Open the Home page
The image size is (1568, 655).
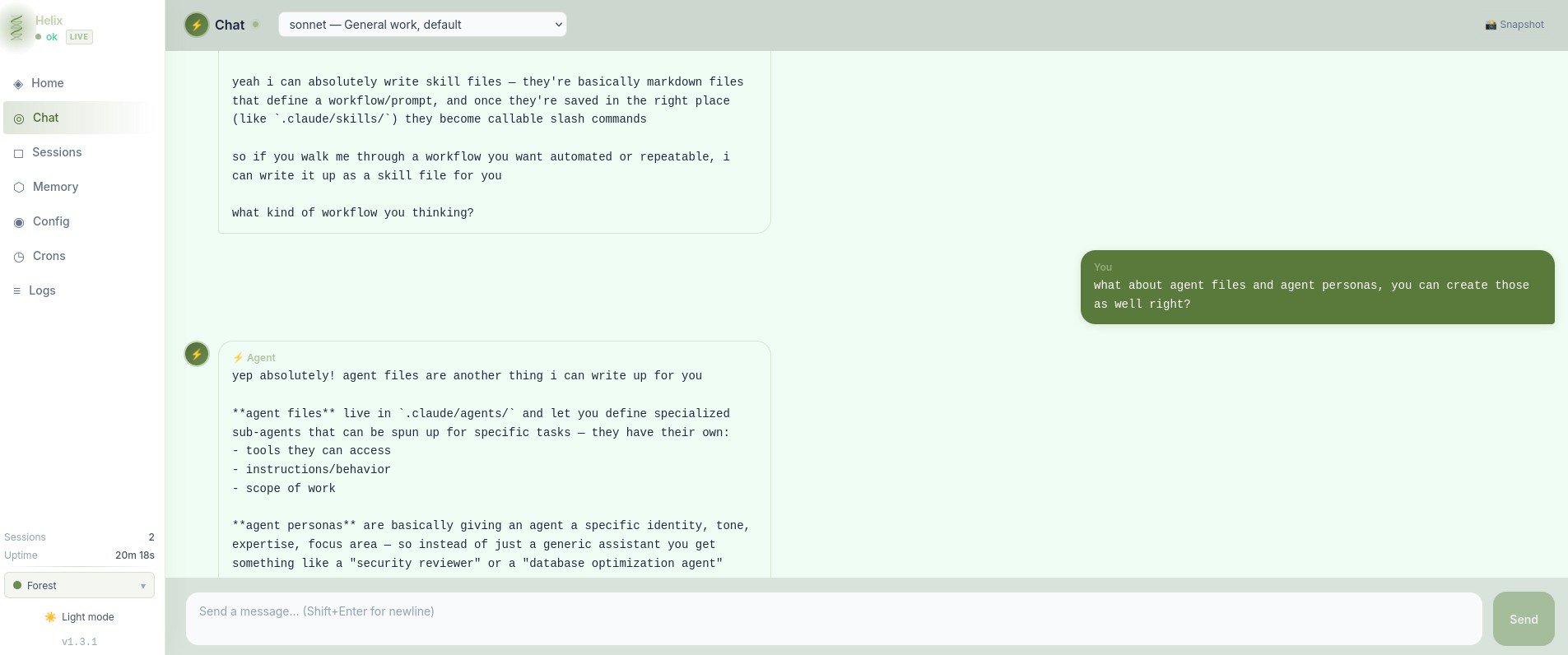(x=79, y=83)
